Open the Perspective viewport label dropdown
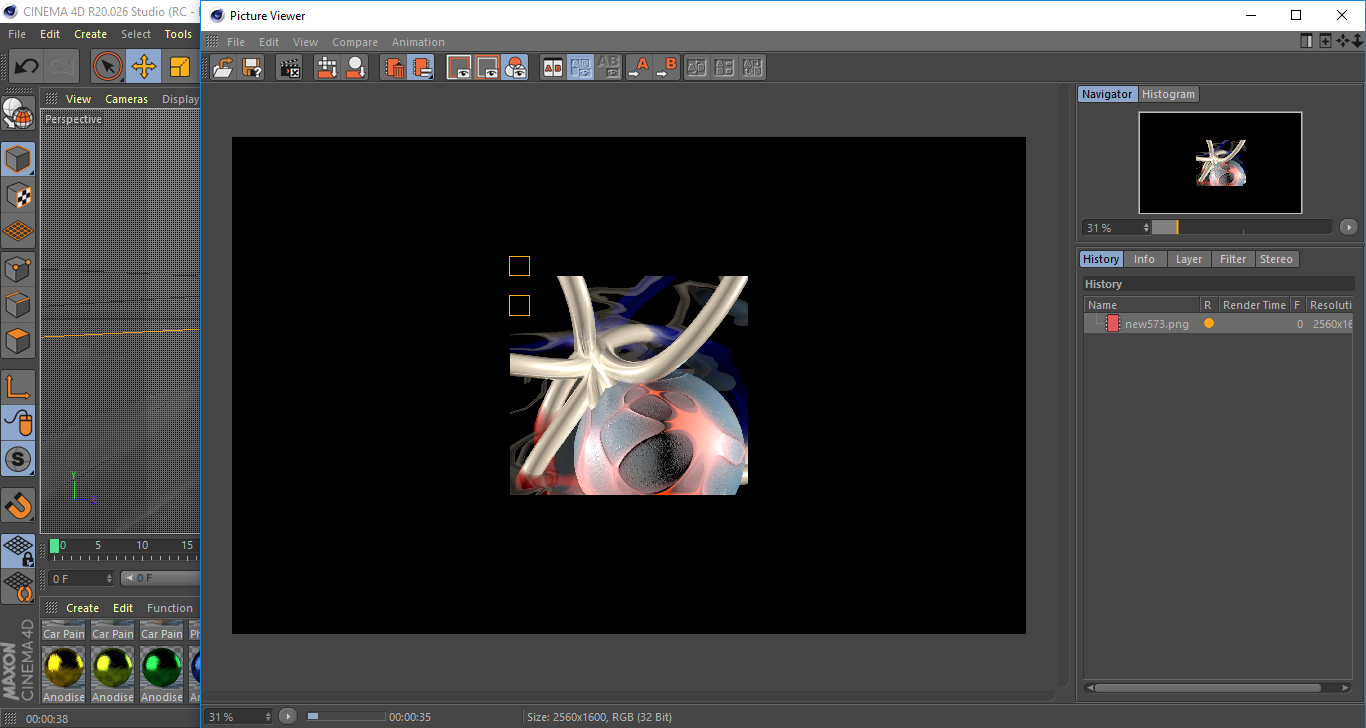Viewport: 1366px width, 728px height. 73,119
